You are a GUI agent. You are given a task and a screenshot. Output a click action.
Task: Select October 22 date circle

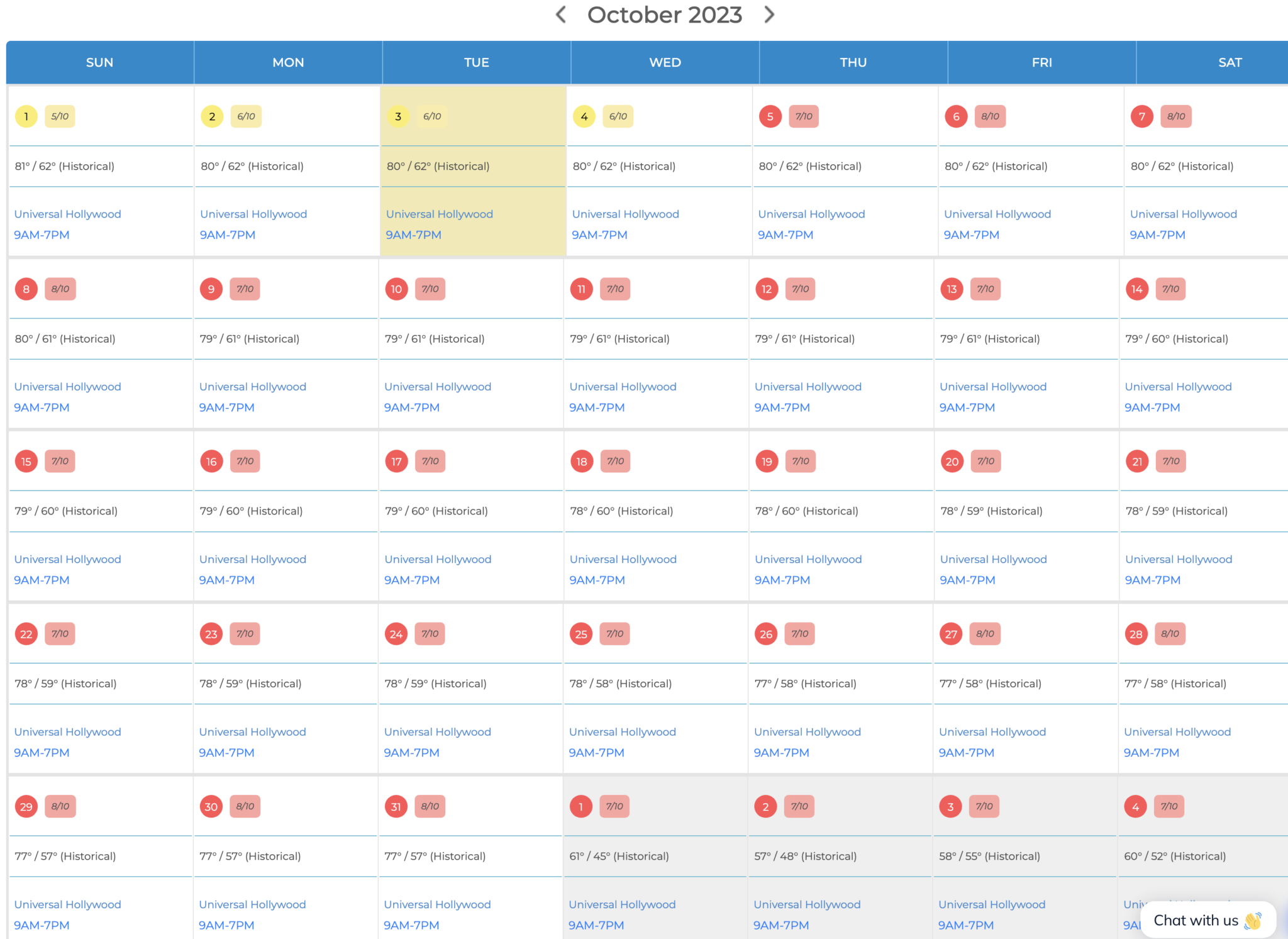26,634
